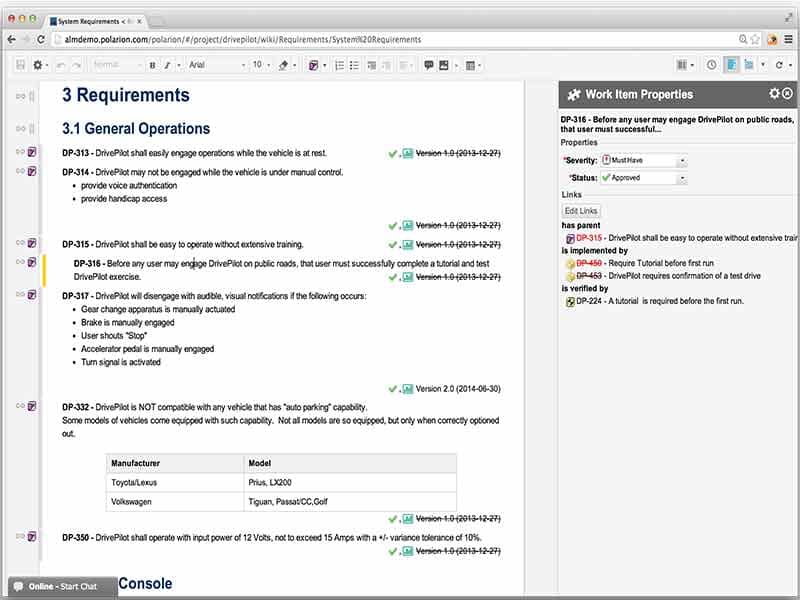Click the insert table icon

[470, 65]
